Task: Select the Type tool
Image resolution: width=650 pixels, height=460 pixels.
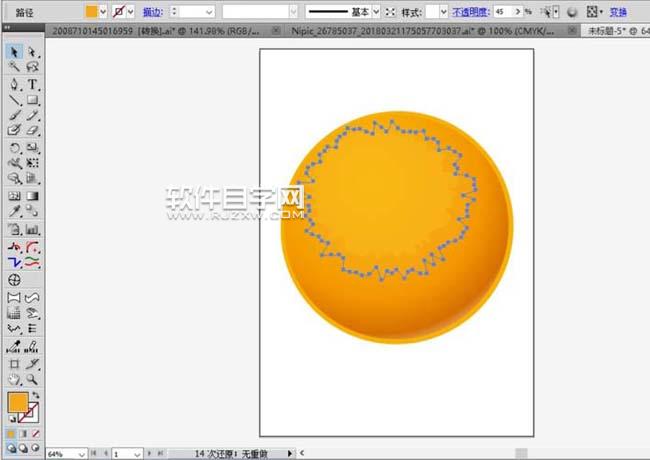Action: pyautogui.click(x=32, y=85)
